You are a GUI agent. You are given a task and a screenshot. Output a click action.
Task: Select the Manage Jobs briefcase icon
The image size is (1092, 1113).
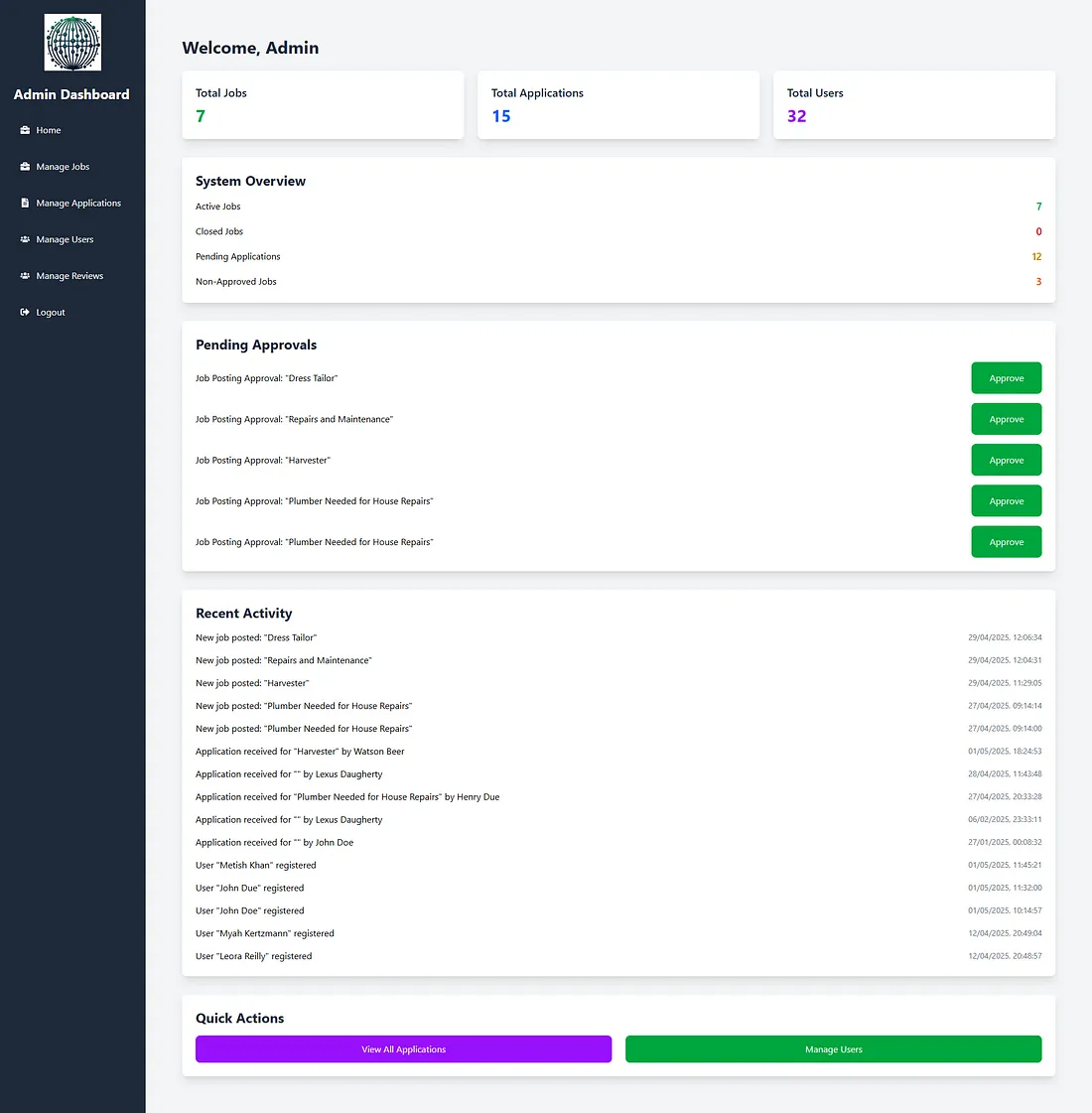point(23,166)
